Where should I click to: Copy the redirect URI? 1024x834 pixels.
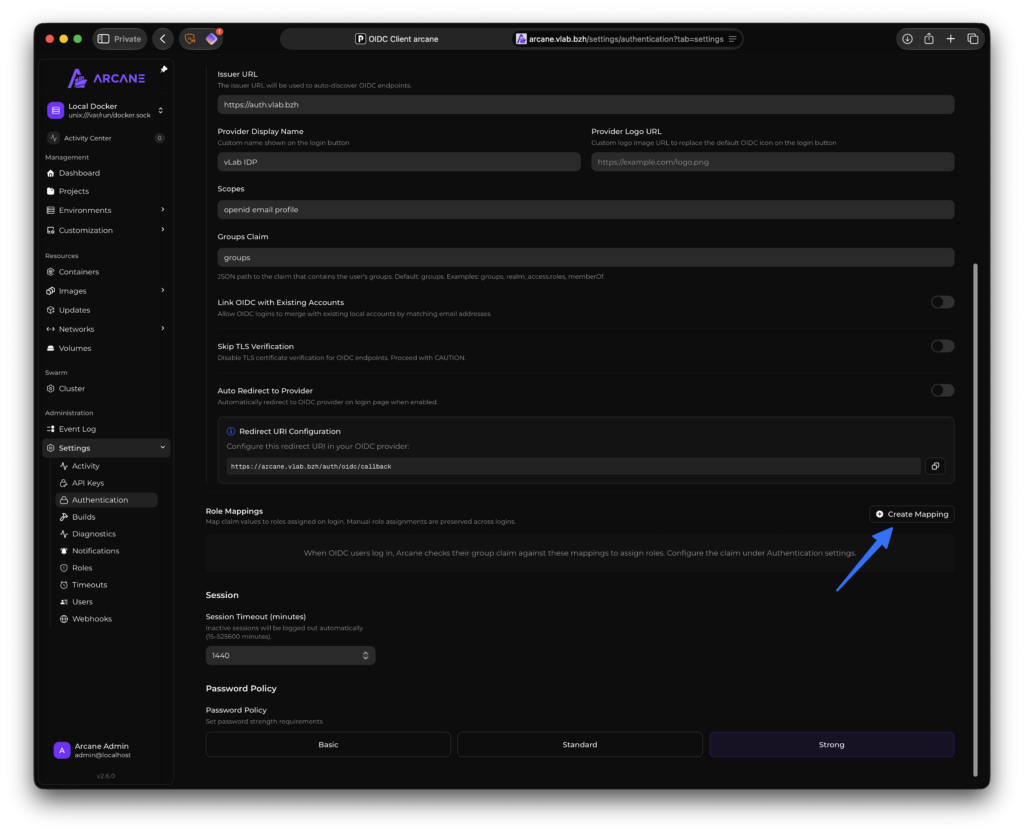pyautogui.click(x=935, y=466)
